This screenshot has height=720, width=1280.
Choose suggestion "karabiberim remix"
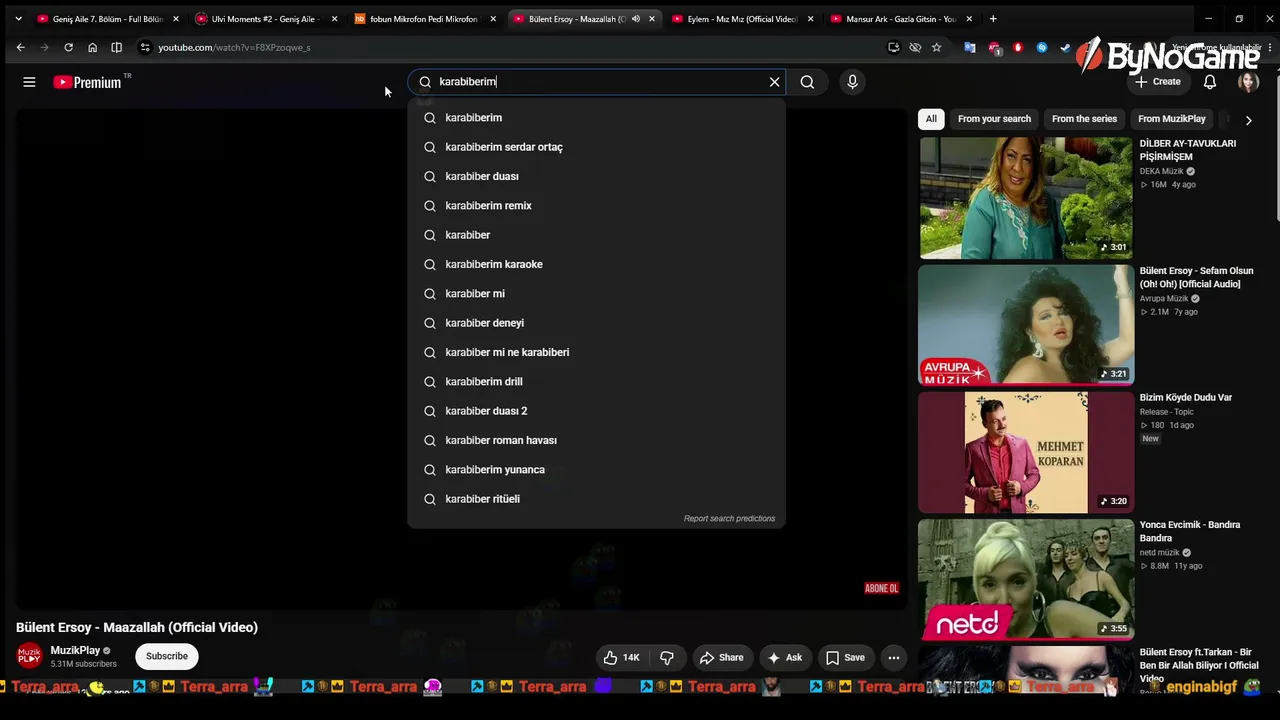point(596,206)
